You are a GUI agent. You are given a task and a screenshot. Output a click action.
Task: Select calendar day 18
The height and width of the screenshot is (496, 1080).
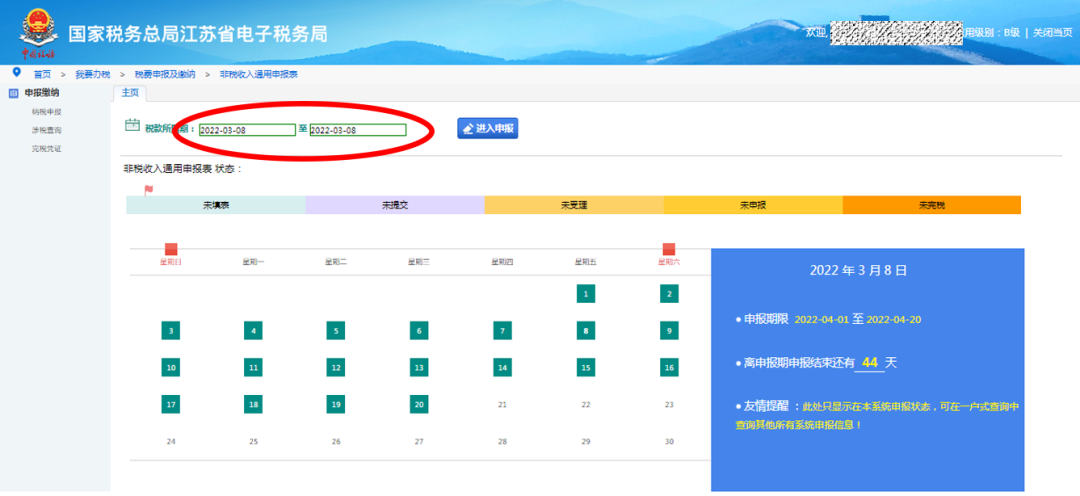253,405
